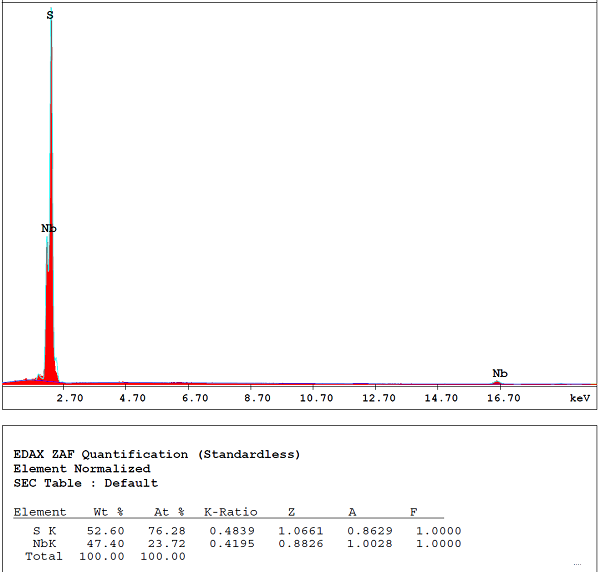Click the 14.70 axis tick label
600x572 pixels.
[x=441, y=398]
